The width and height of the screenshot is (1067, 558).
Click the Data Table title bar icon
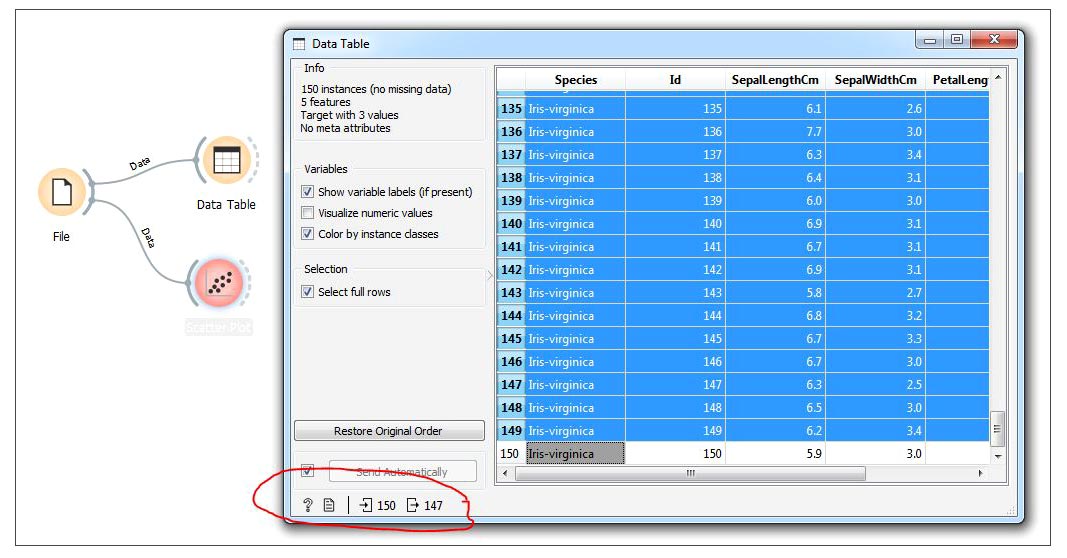(x=299, y=44)
